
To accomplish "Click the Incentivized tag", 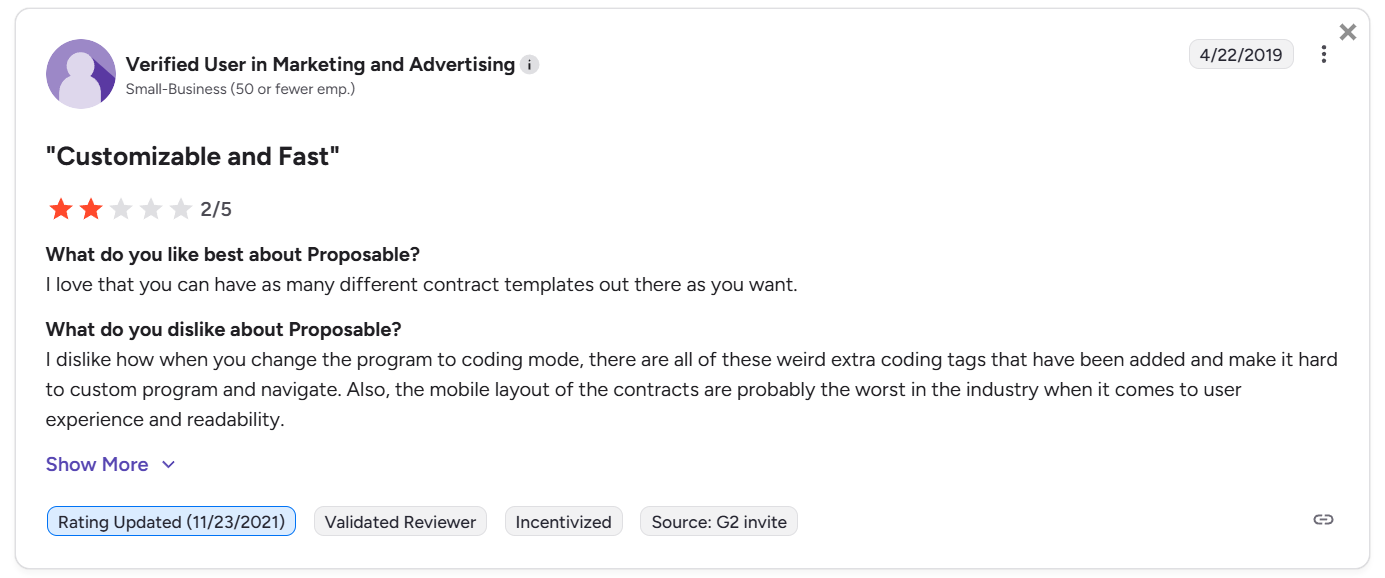I will pyautogui.click(x=563, y=521).
